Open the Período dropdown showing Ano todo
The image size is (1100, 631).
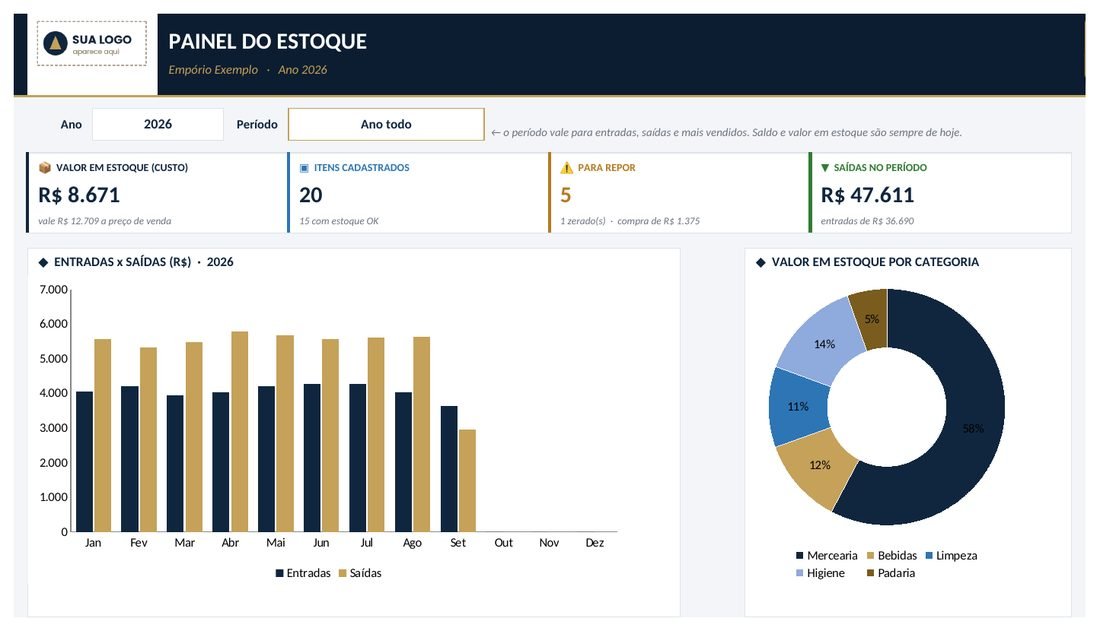[x=386, y=124]
